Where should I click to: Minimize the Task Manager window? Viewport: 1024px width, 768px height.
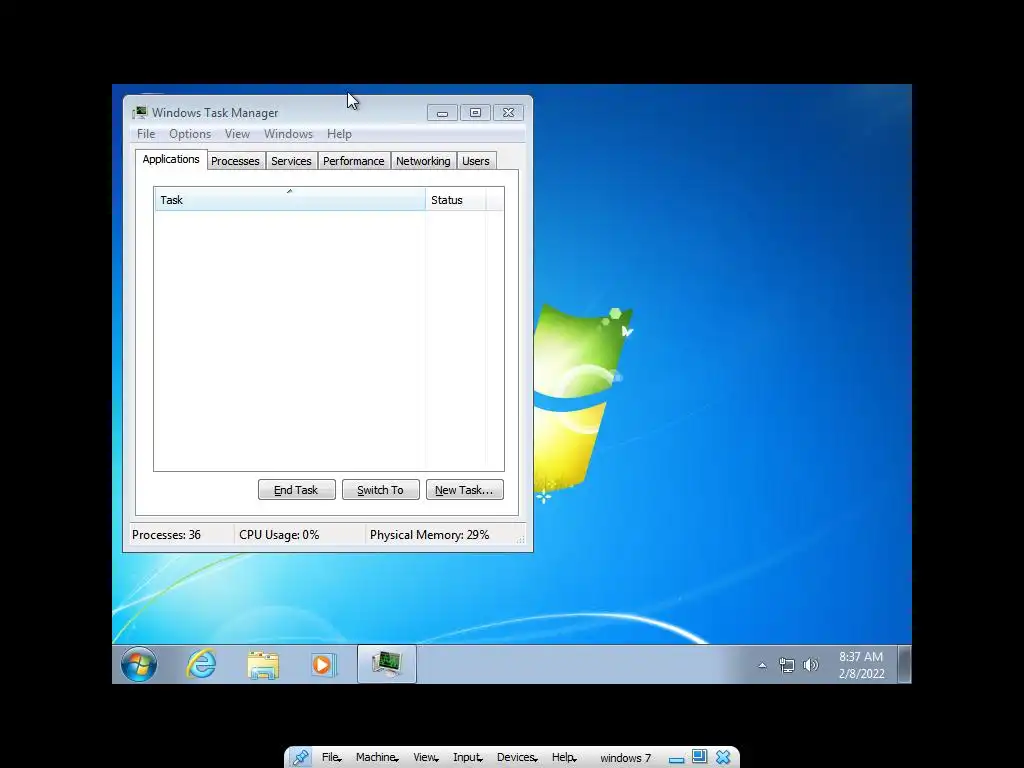(x=442, y=113)
